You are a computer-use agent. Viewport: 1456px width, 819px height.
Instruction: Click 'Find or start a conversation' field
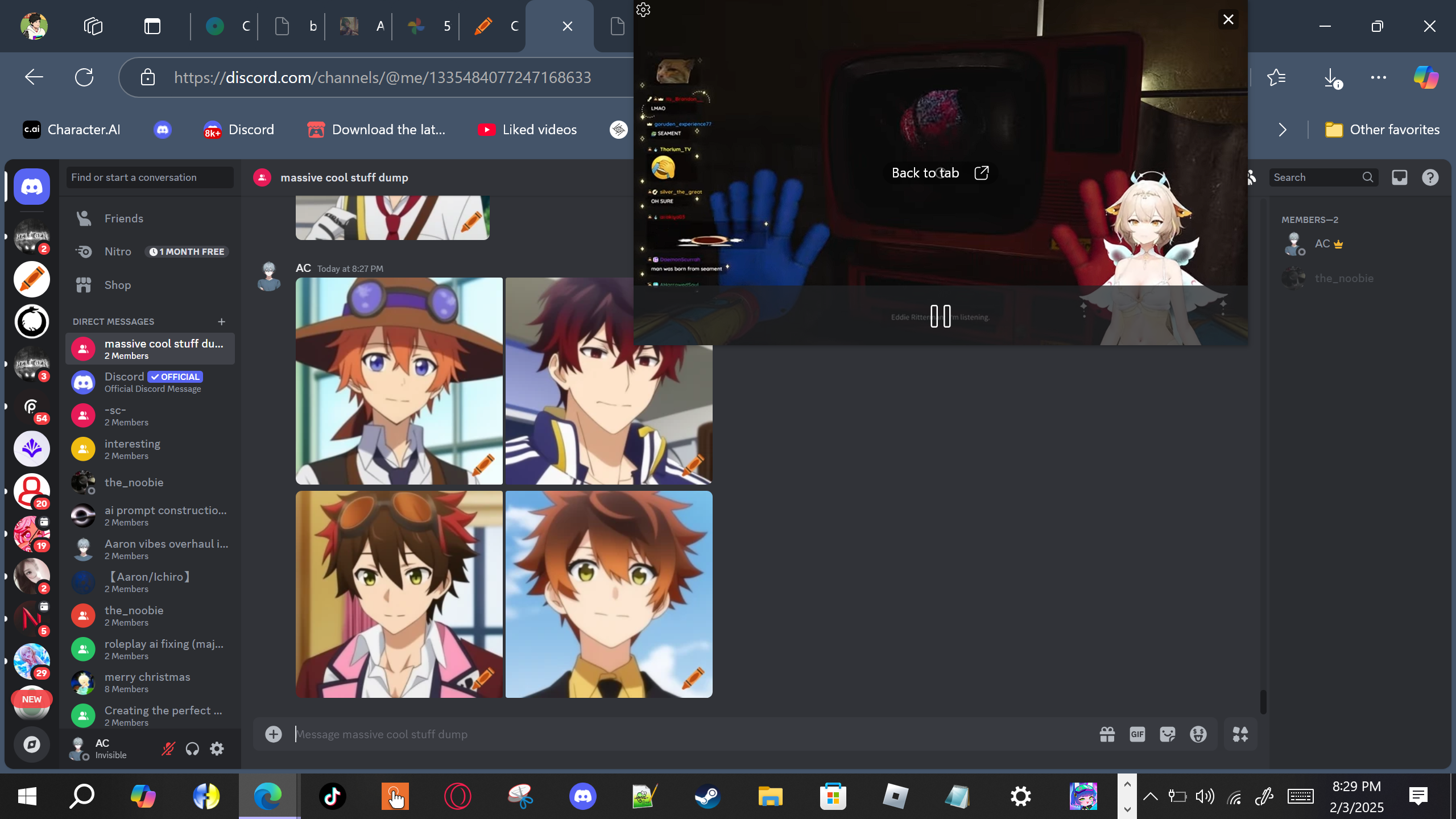(x=150, y=177)
